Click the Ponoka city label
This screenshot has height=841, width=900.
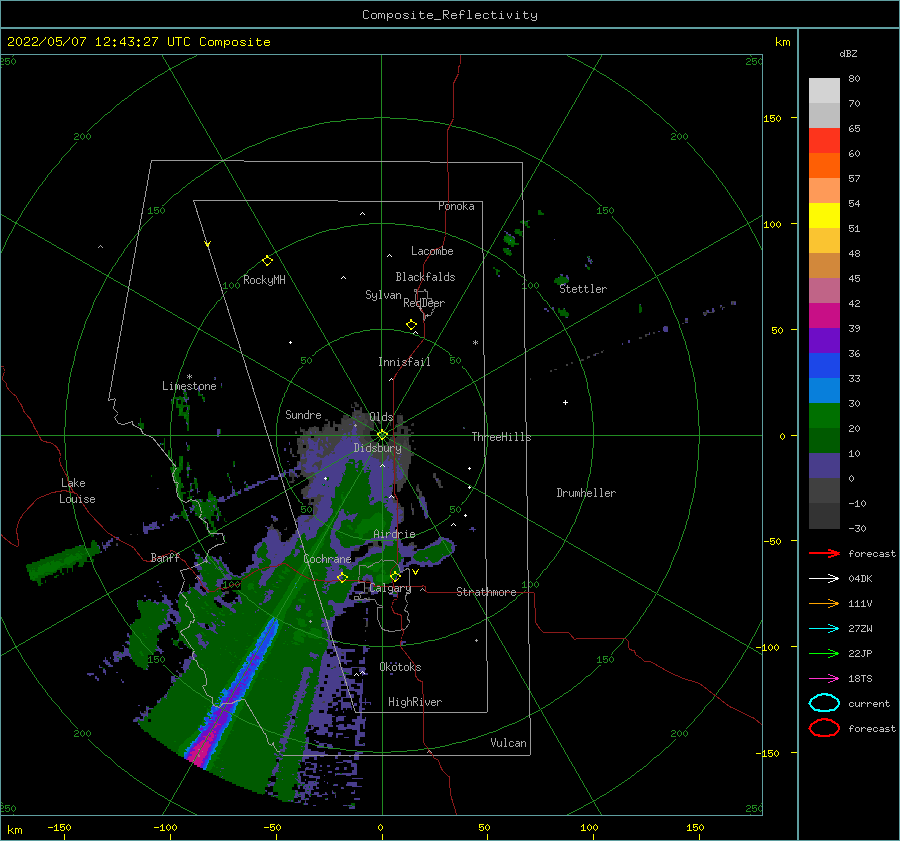tap(456, 206)
